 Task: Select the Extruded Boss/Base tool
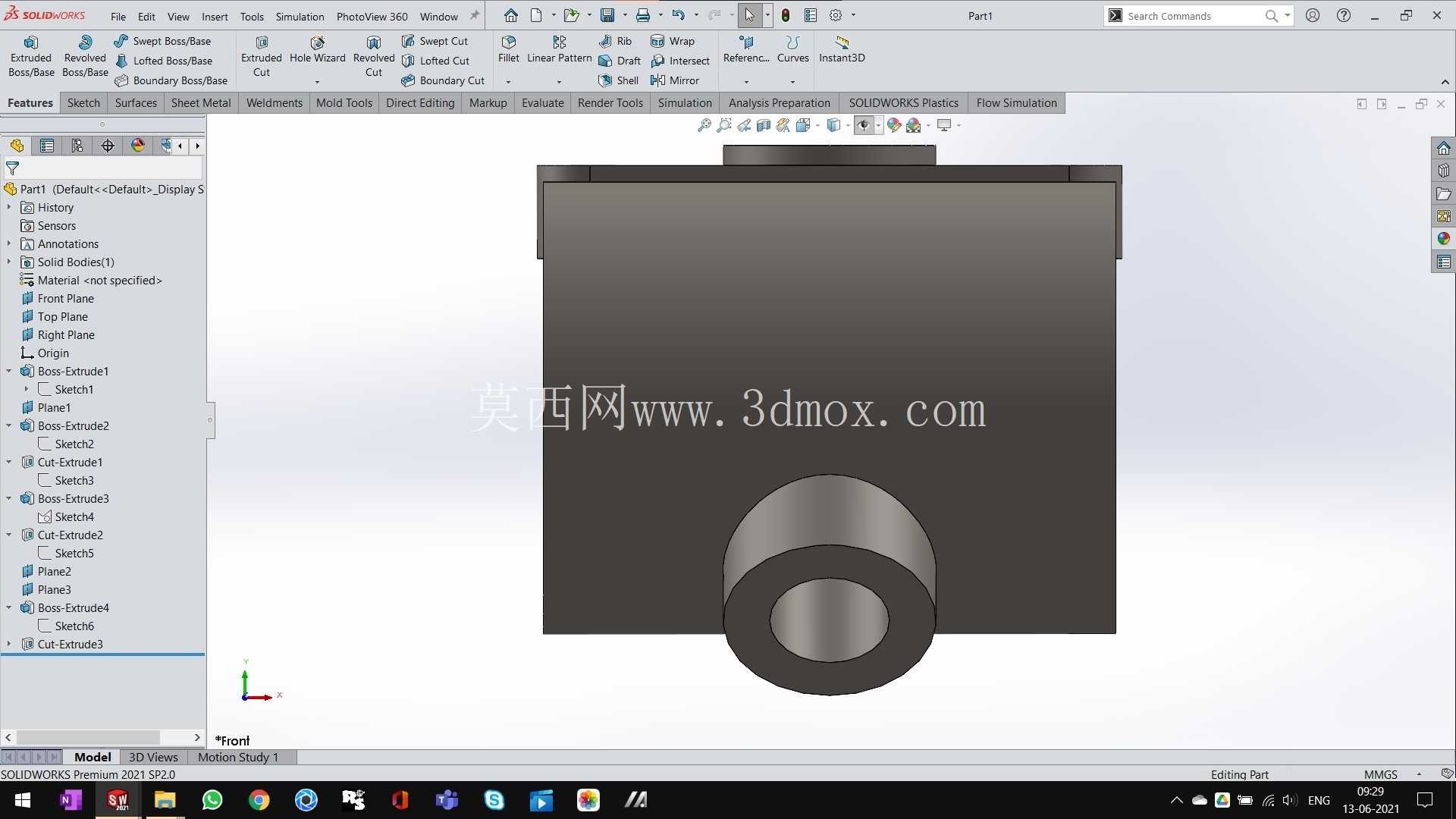31,57
